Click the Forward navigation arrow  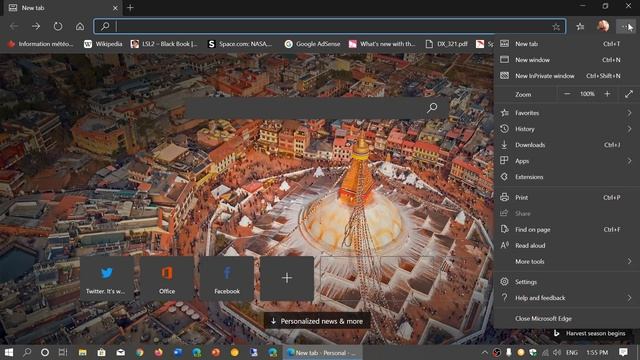[36, 27]
